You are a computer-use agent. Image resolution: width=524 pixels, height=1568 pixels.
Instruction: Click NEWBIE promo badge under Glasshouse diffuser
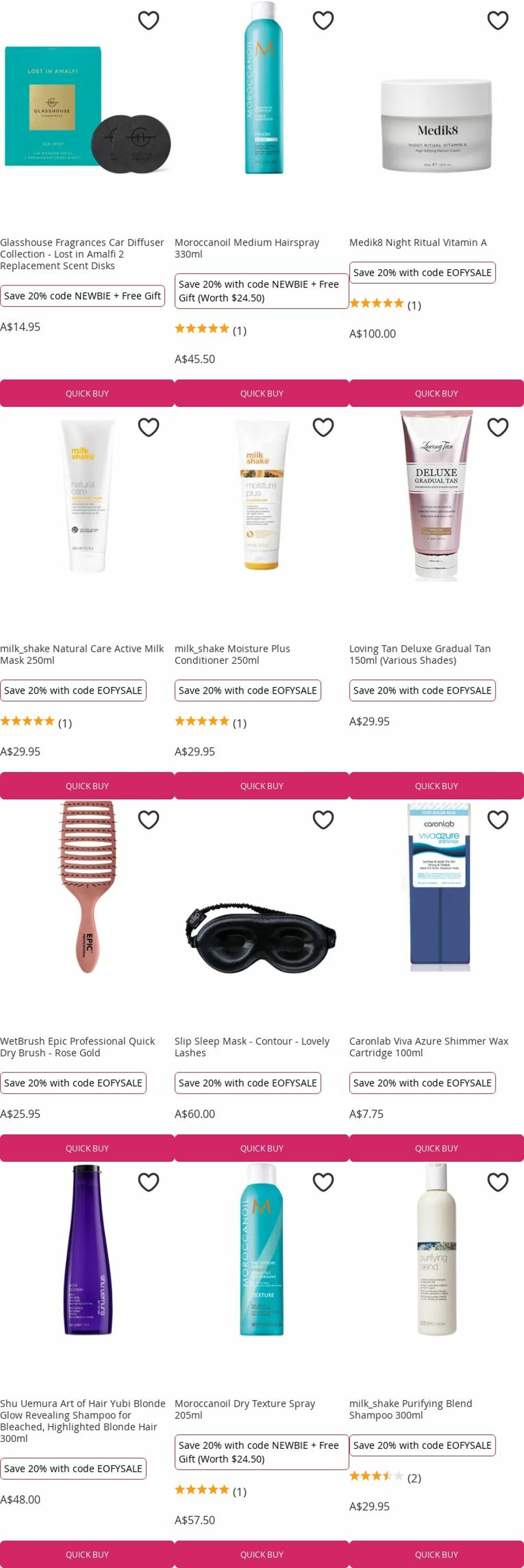[x=82, y=296]
